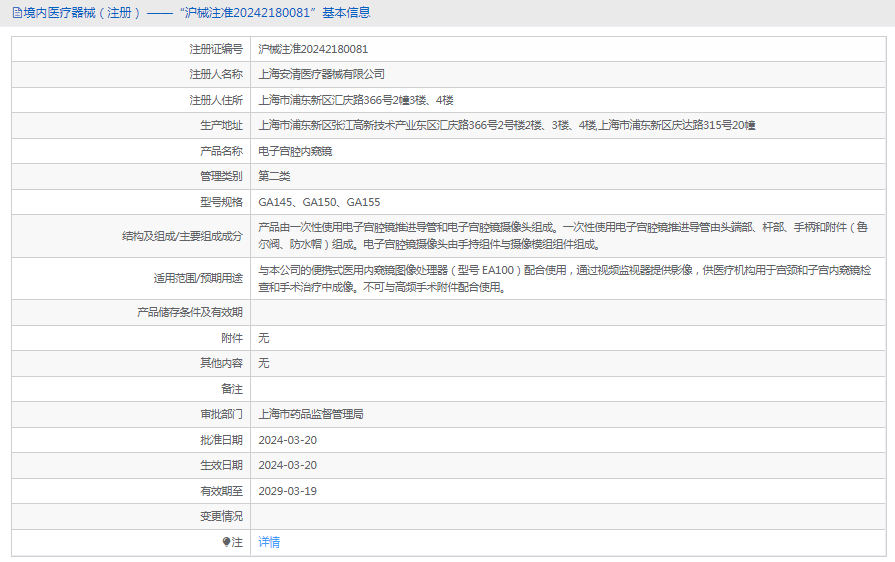Select approving authority 上海市药品监督管理局
Image resolution: width=895 pixels, height=562 pixels.
[311, 414]
